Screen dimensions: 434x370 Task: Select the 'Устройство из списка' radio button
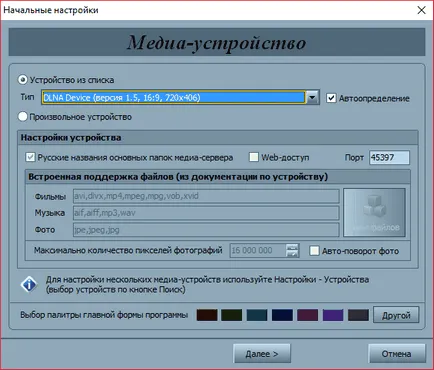coord(22,80)
